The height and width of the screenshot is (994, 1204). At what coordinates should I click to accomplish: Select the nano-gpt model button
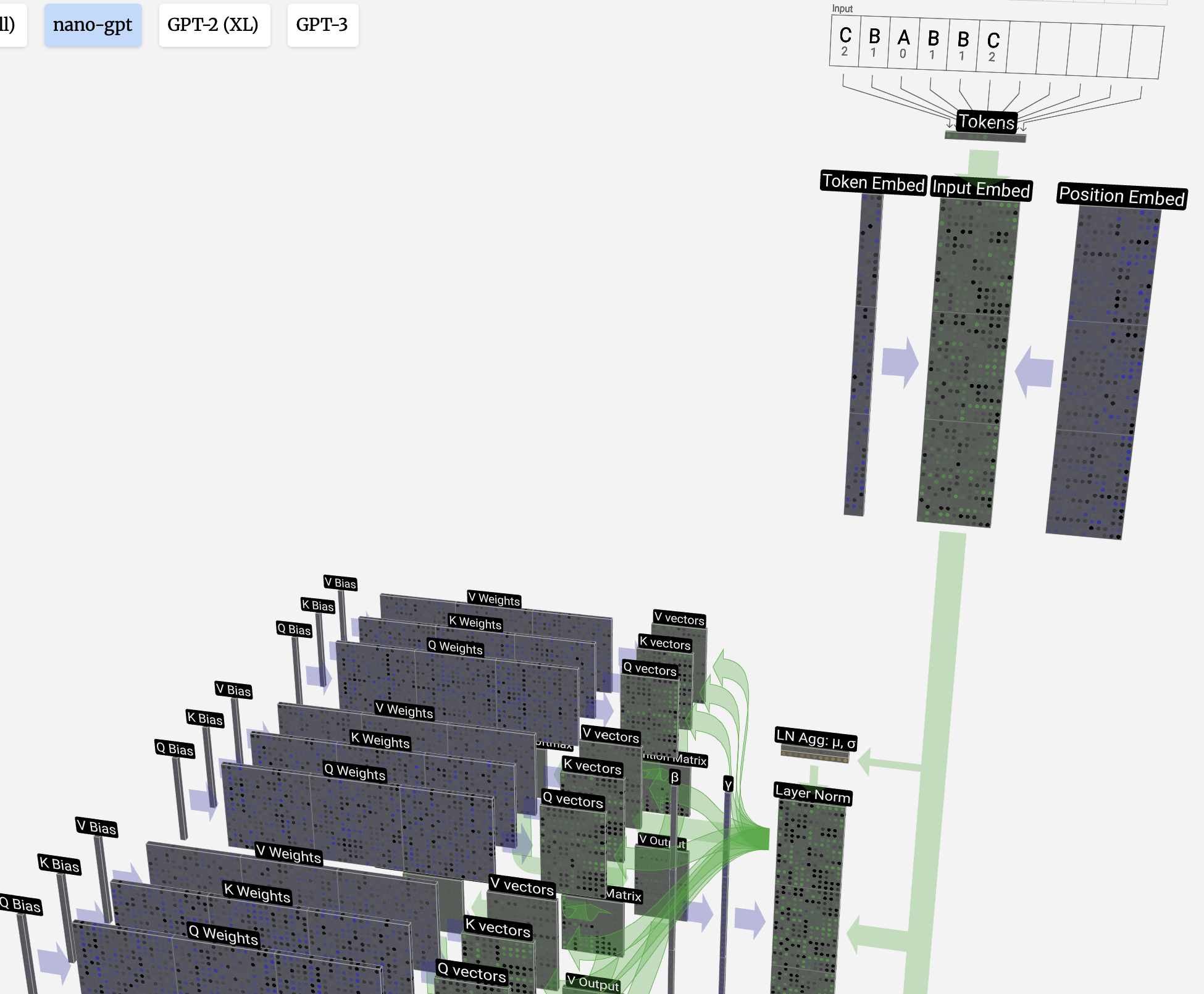coord(93,25)
